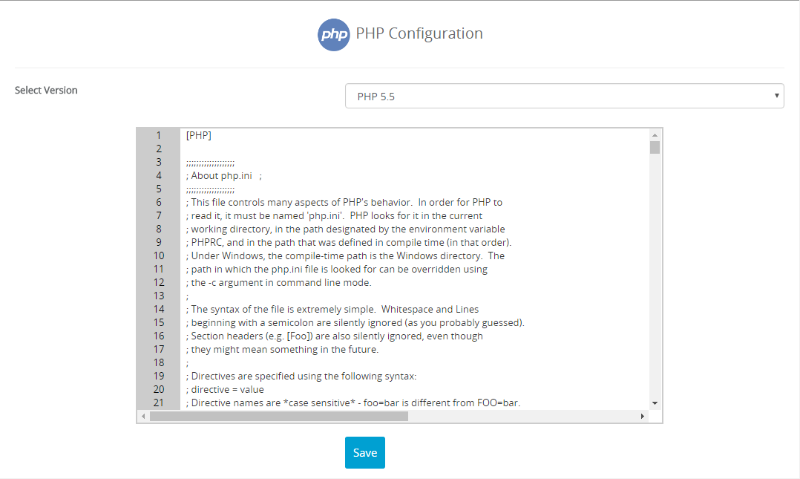The image size is (800, 479).
Task: Open the PHP 5.5 version dropdown
Action: [x=564, y=96]
